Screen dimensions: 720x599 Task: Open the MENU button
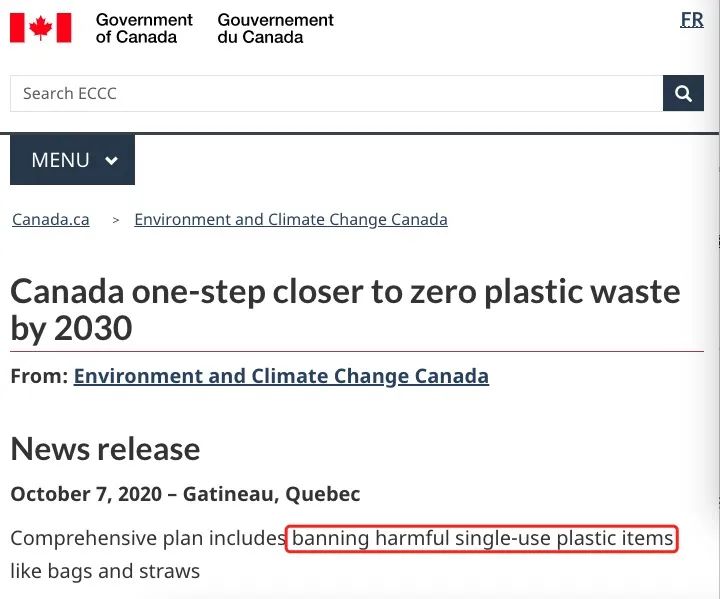(x=73, y=160)
